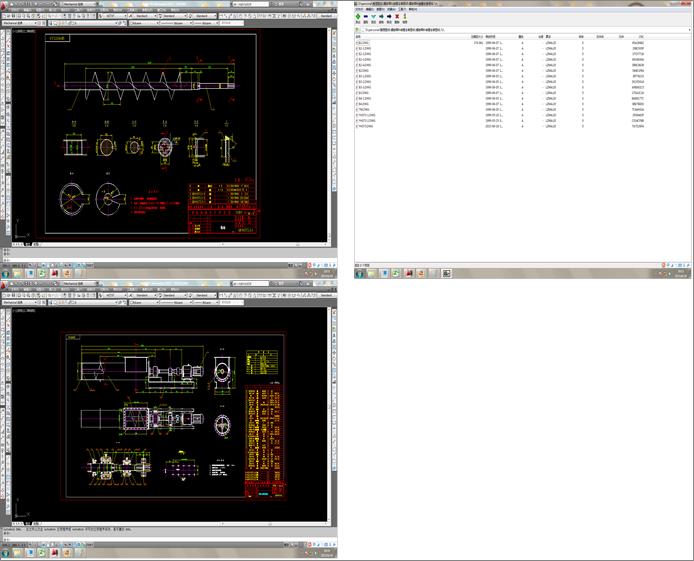Open the ByLayer color dropdown in top AutoCAD window
This screenshot has height=561, width=694.
143,23
